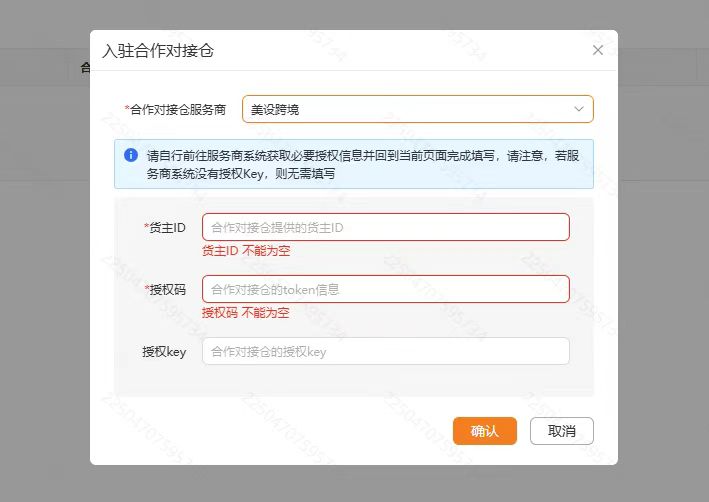Focus the 货主ID input field

click(x=386, y=227)
